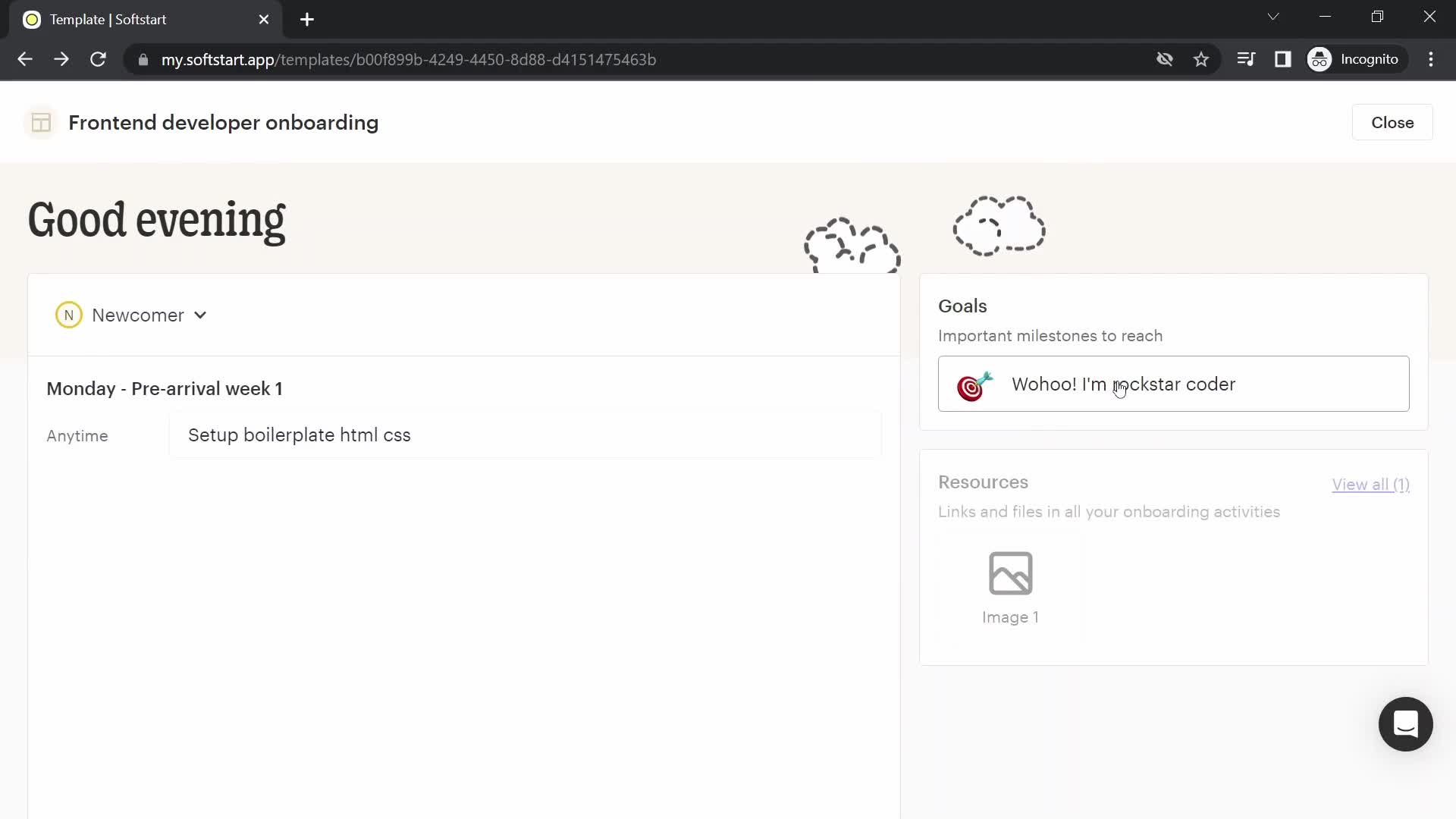This screenshot has width=1456, height=819.
Task: Click the incognito profile icon in browser
Action: (1323, 60)
